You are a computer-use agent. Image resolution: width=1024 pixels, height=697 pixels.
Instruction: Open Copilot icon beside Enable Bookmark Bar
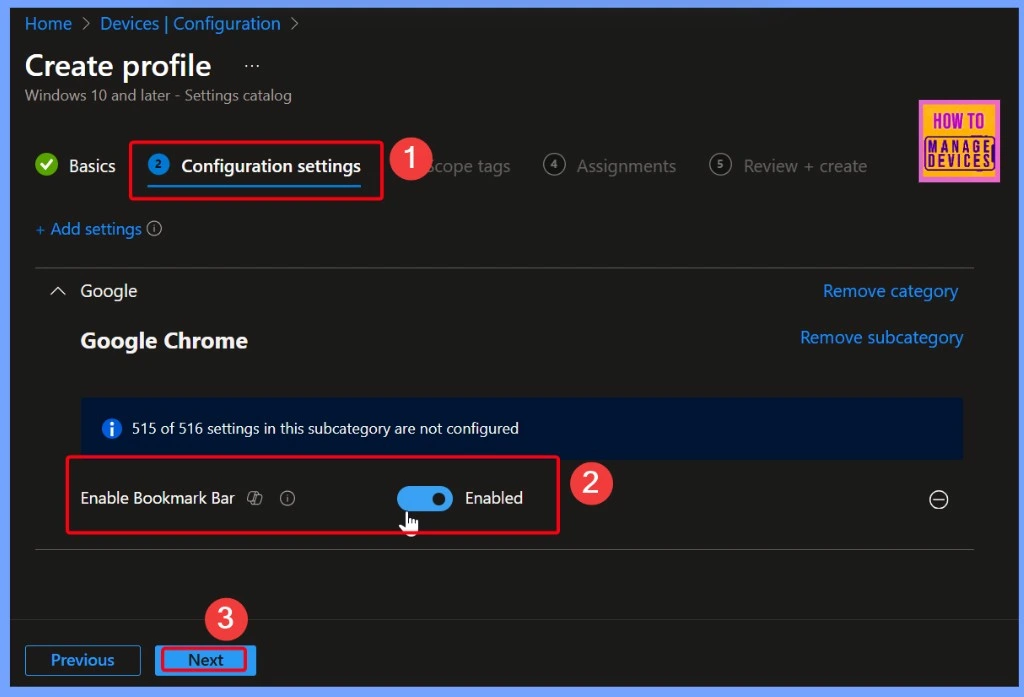pos(255,498)
